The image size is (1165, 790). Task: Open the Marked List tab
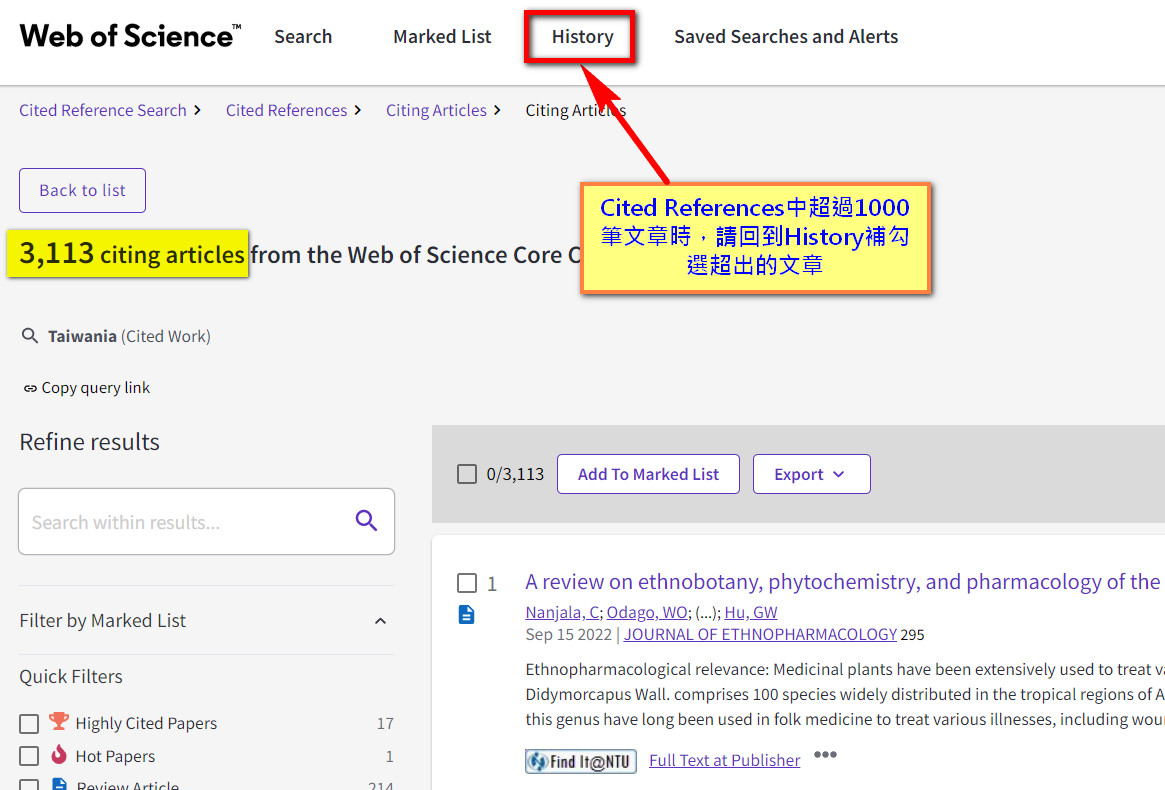tap(442, 36)
